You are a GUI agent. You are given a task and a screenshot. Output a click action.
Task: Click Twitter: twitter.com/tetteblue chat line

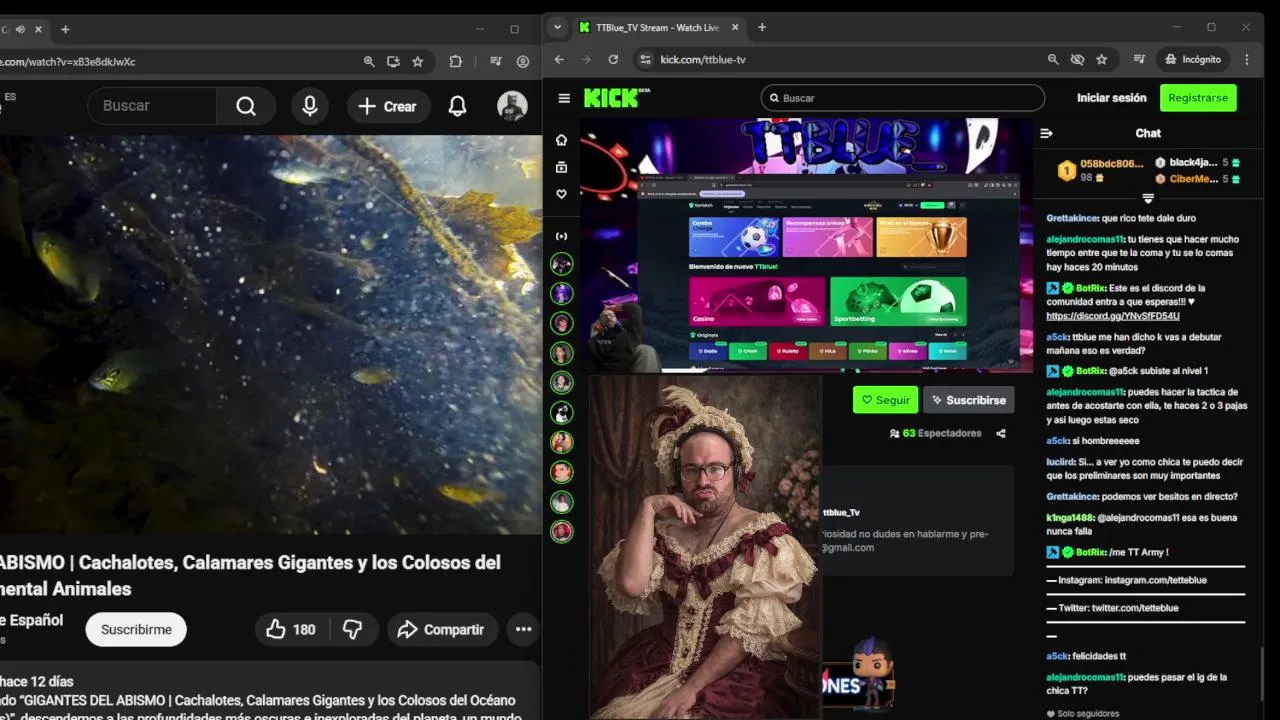pos(1112,608)
